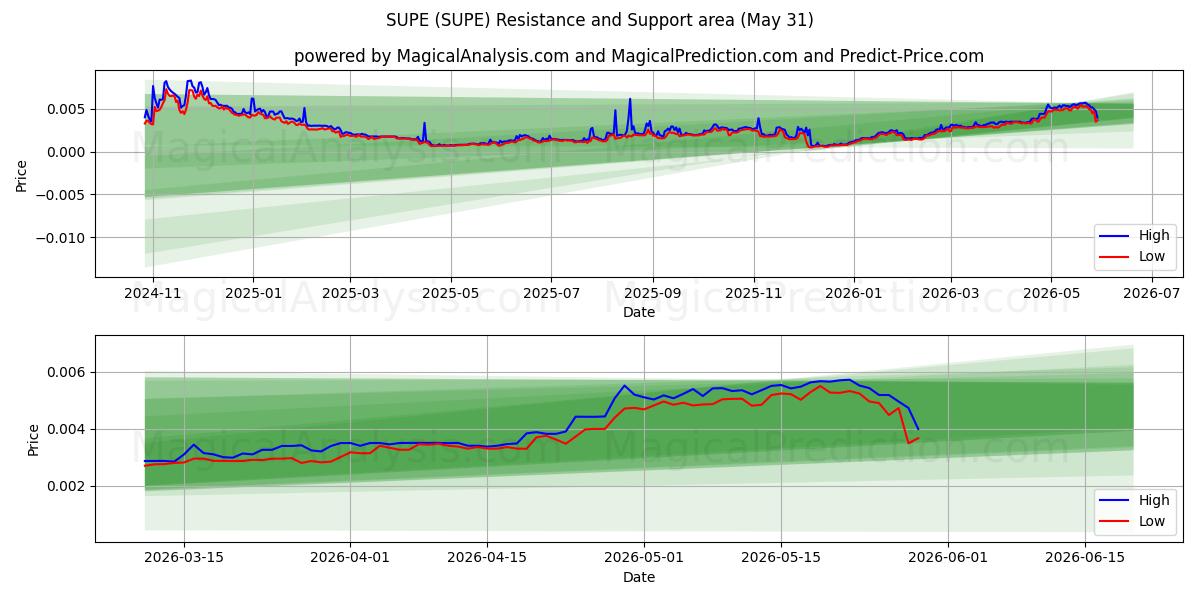
Task: Click the 'Date' axis label under top chart
Action: (x=639, y=312)
